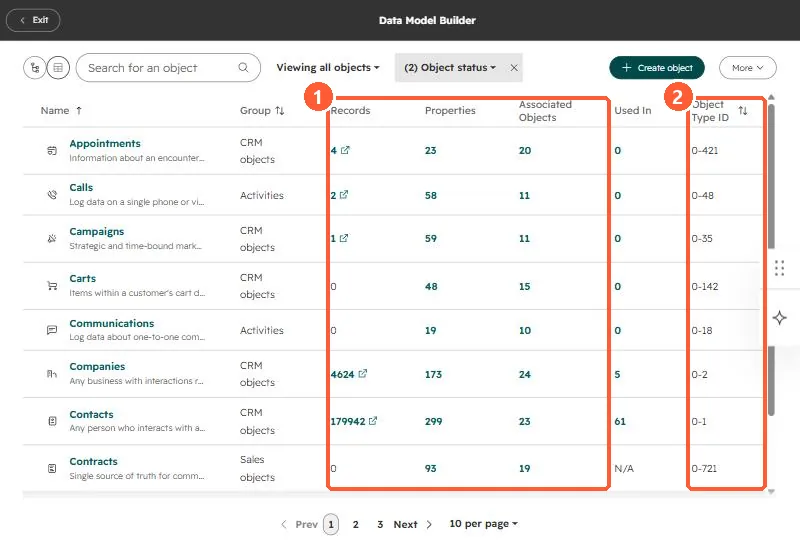Open Contacts records external link icon
The width and height of the screenshot is (800, 553).
[373, 421]
